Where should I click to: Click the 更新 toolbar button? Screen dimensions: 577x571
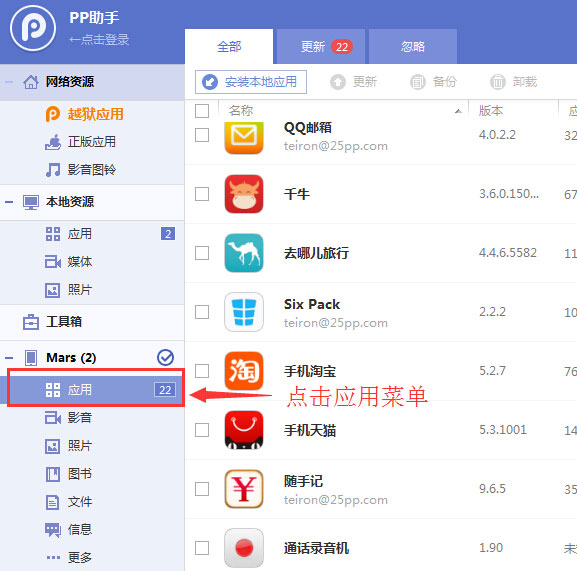coord(353,82)
